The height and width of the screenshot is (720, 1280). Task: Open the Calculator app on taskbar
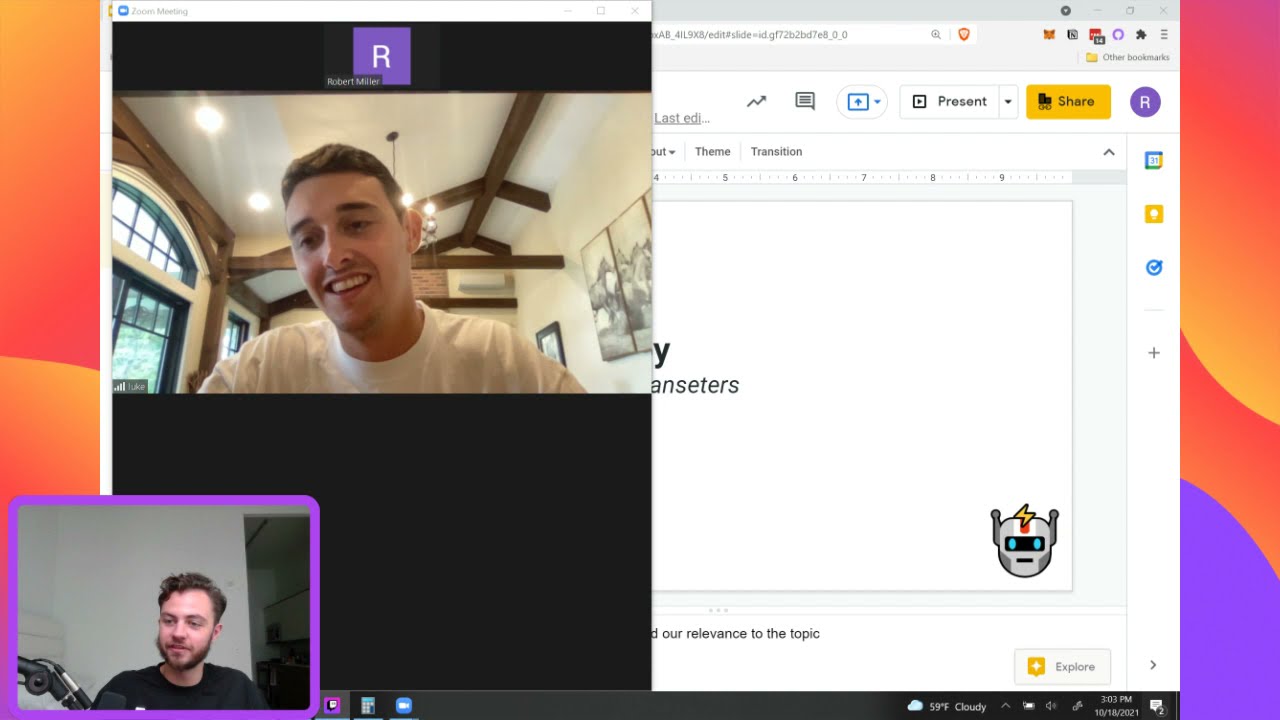[368, 706]
